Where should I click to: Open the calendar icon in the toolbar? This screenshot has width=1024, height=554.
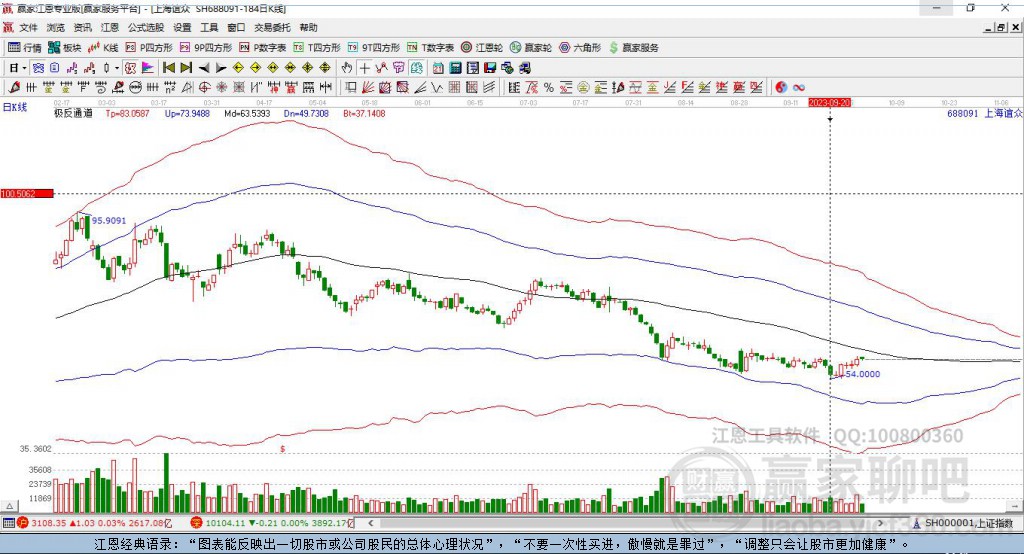(x=438, y=68)
